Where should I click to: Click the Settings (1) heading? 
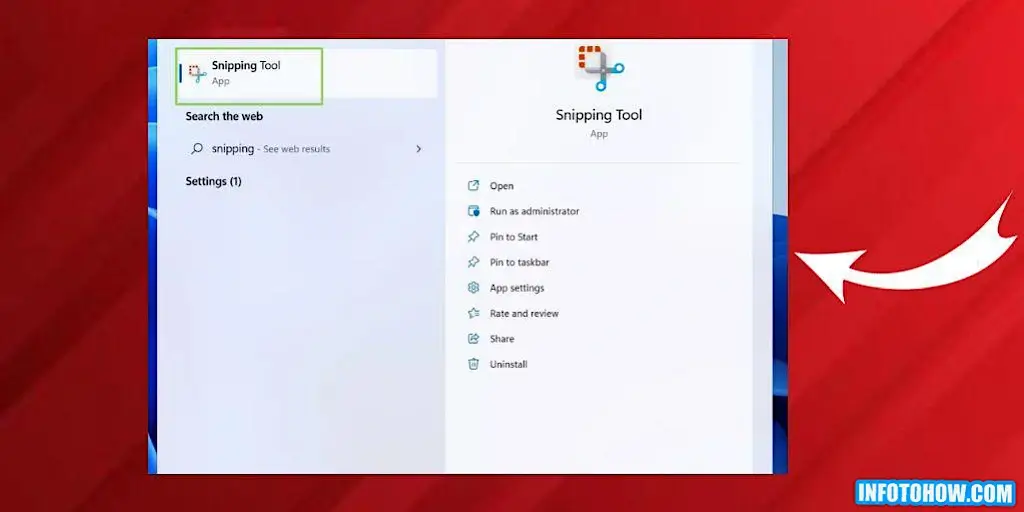coord(213,181)
